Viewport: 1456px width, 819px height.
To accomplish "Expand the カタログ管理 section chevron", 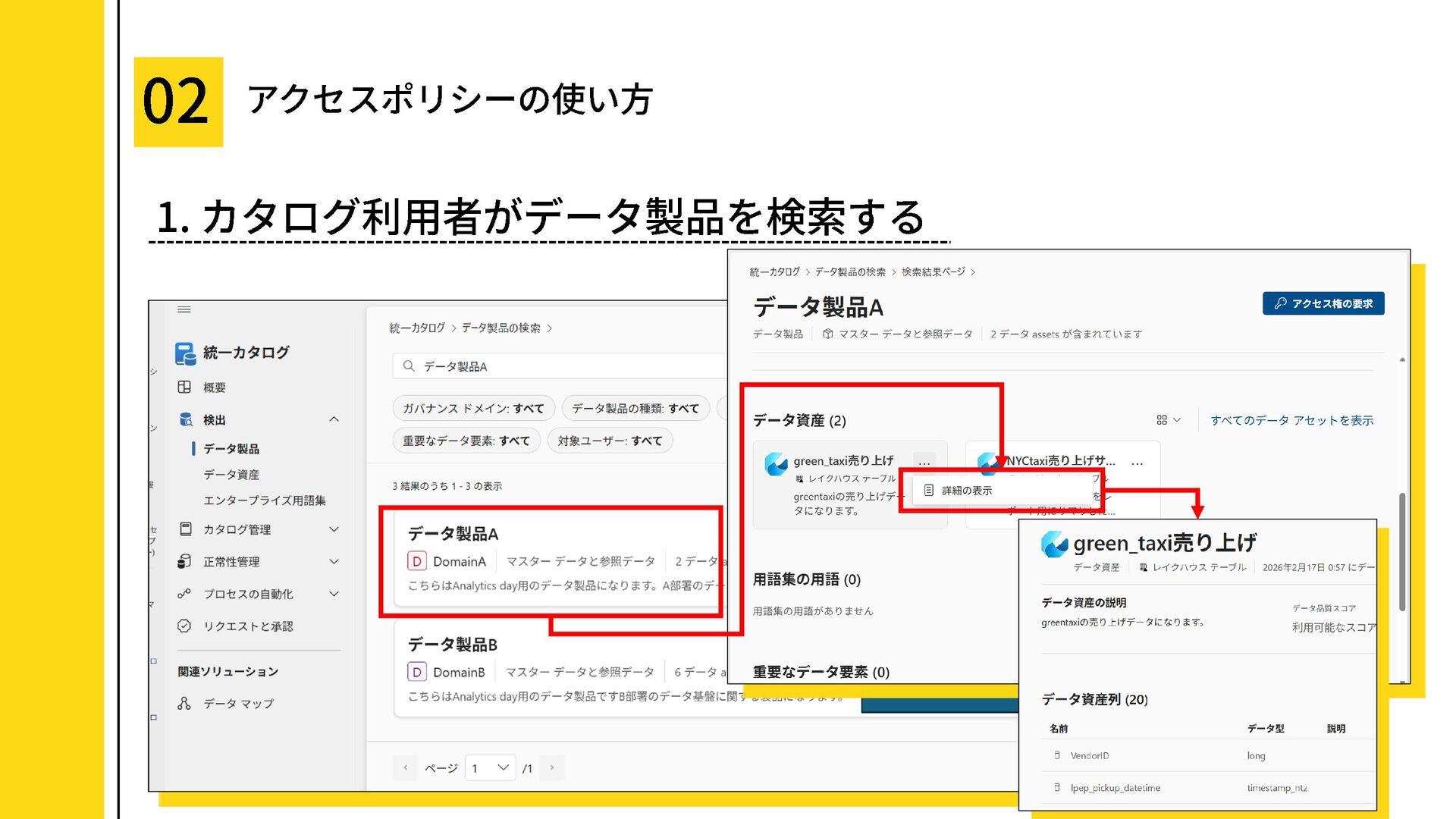I will (x=334, y=529).
